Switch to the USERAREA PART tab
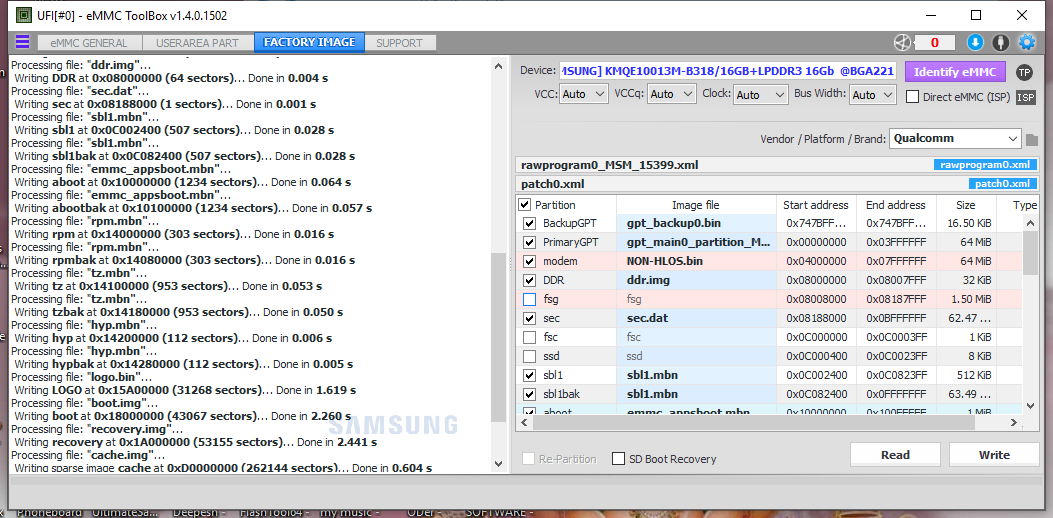 coord(197,43)
